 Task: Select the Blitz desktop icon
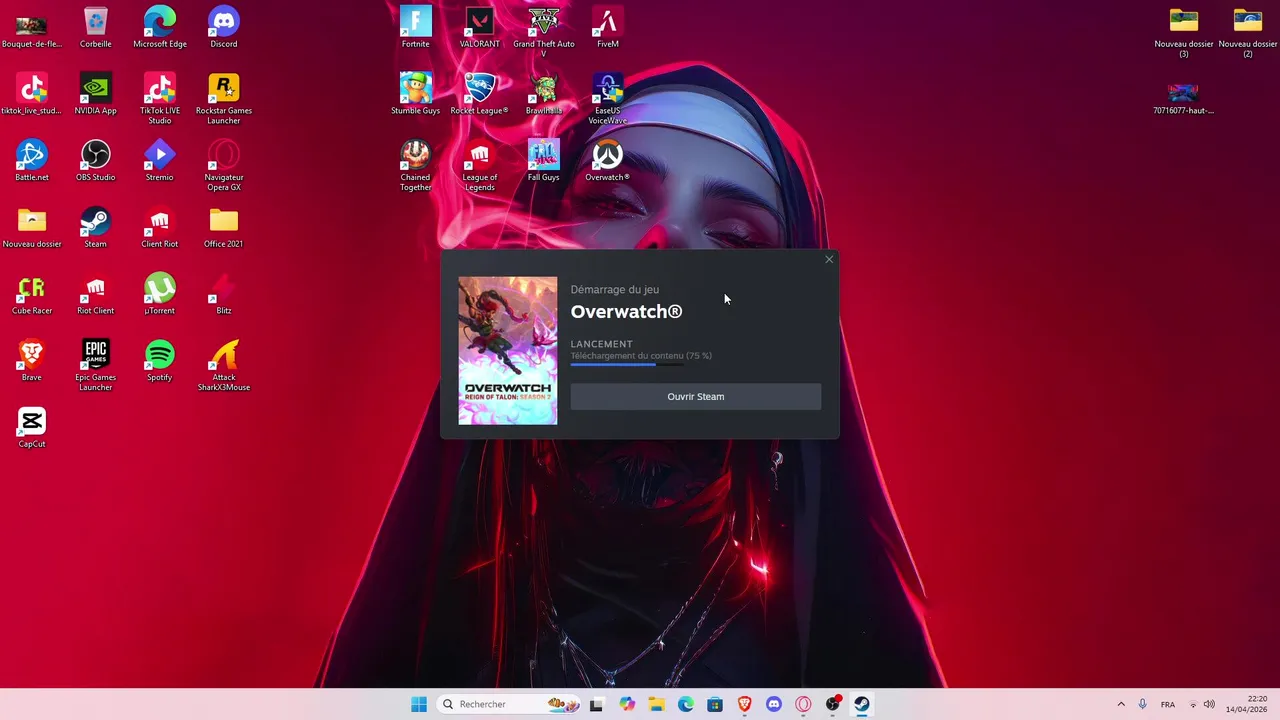[x=224, y=294]
